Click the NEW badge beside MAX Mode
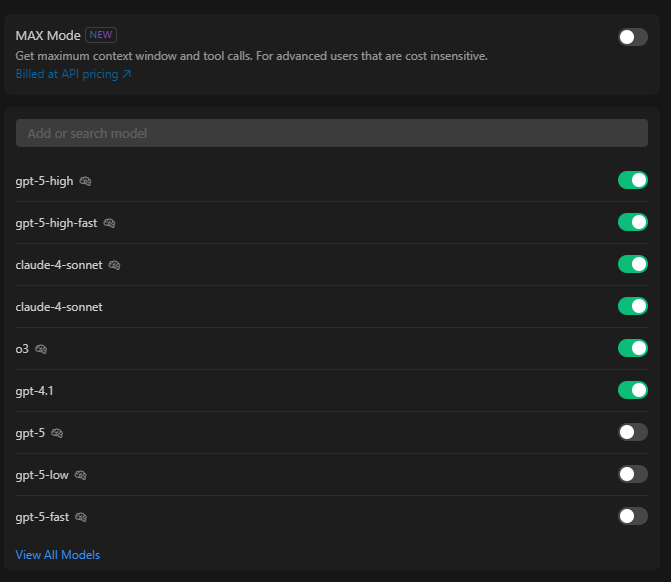Screen dimensions: 671x582 [x=101, y=35]
